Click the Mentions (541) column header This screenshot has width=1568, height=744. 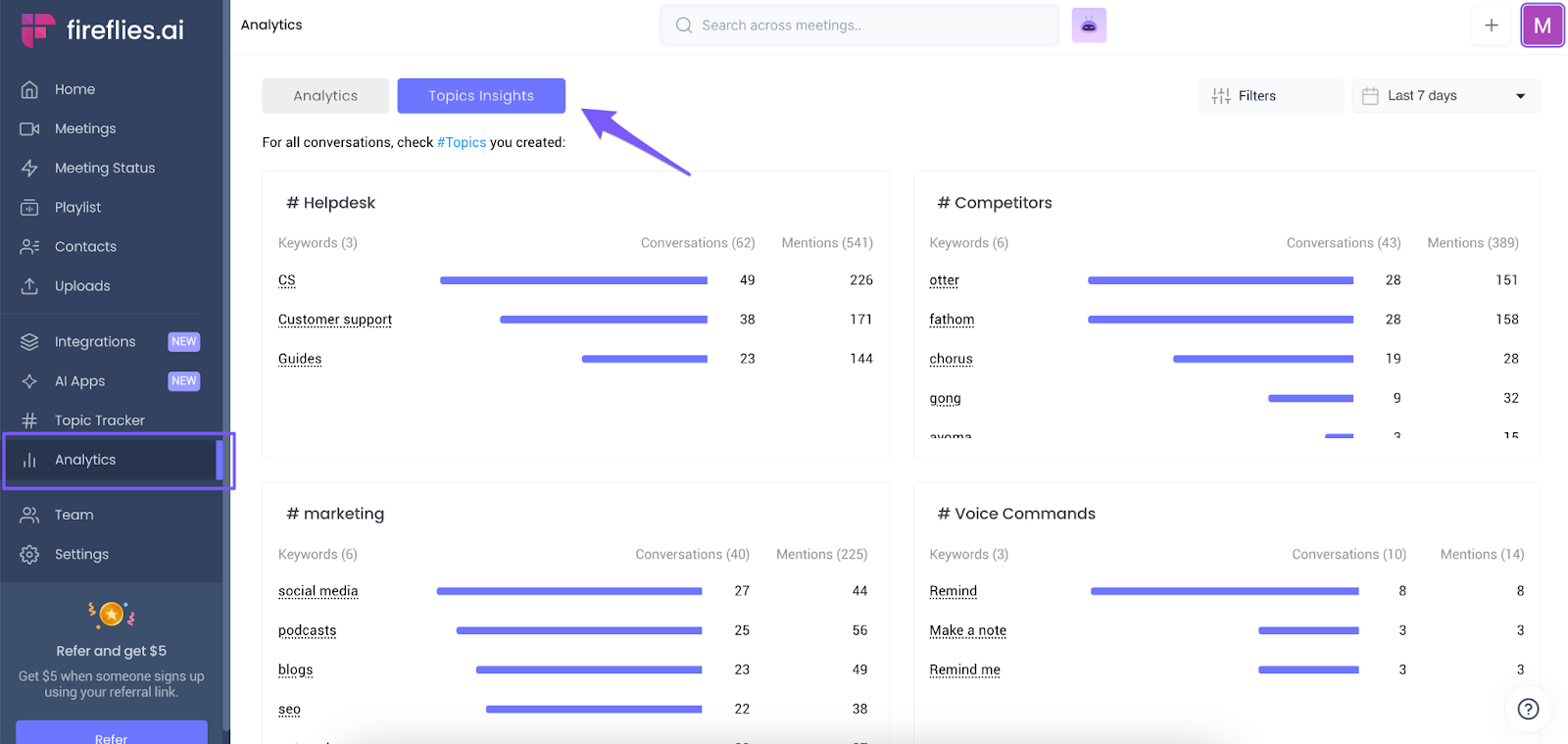(827, 243)
